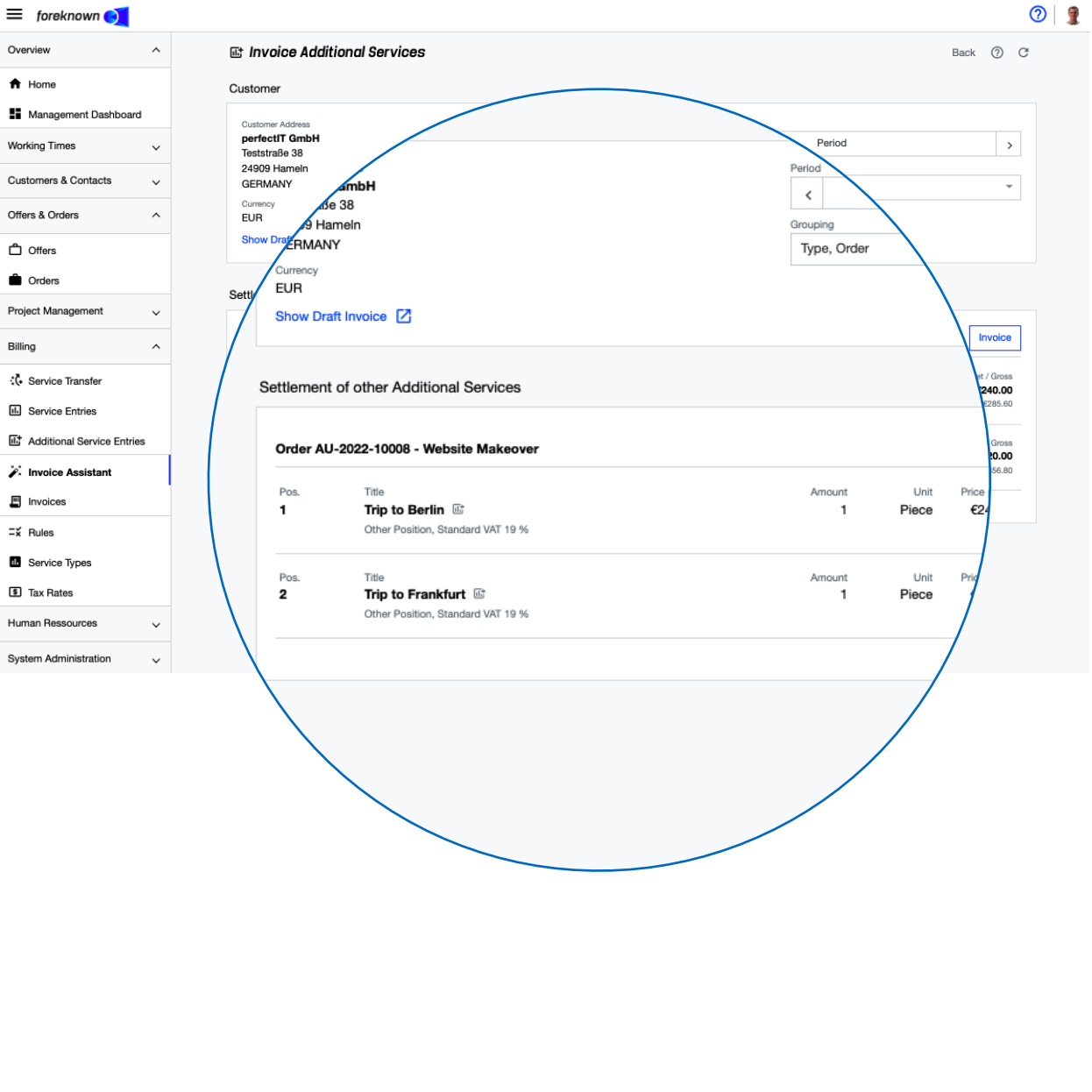Screen dimensions: 1092x1092
Task: Click the Invoice Additional Services title icon
Action: [x=237, y=53]
